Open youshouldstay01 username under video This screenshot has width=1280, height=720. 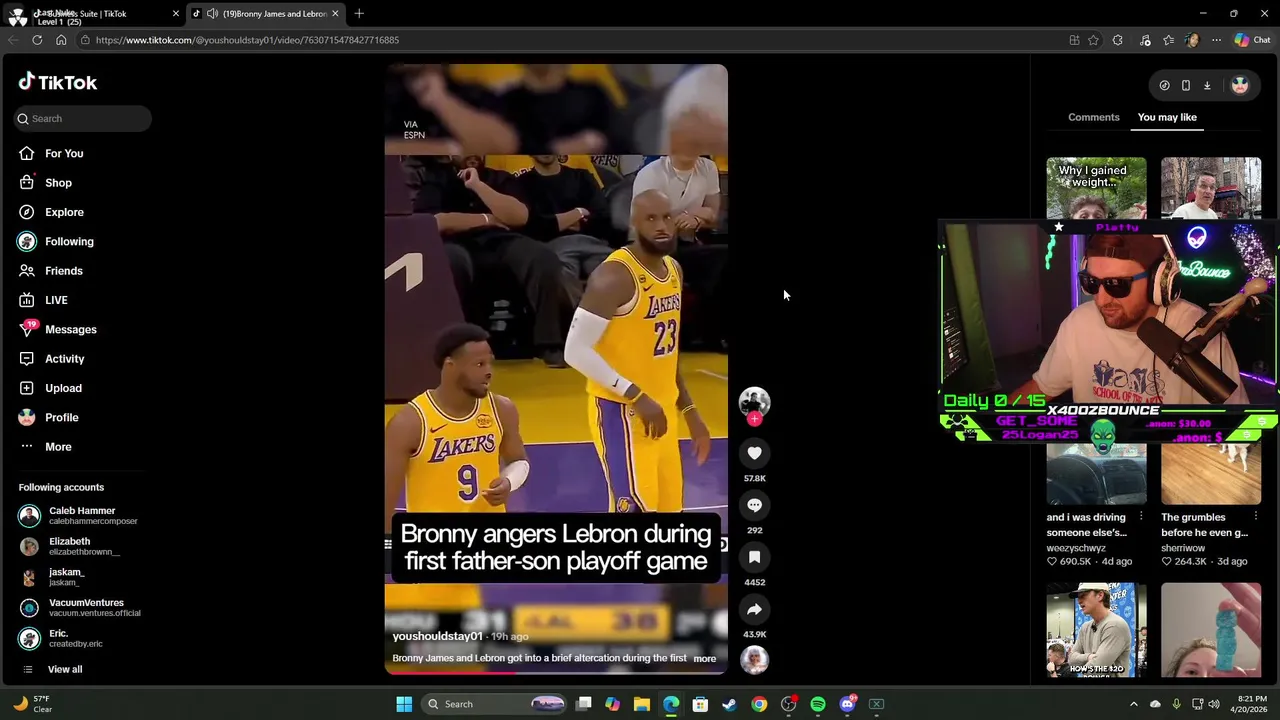(x=437, y=636)
